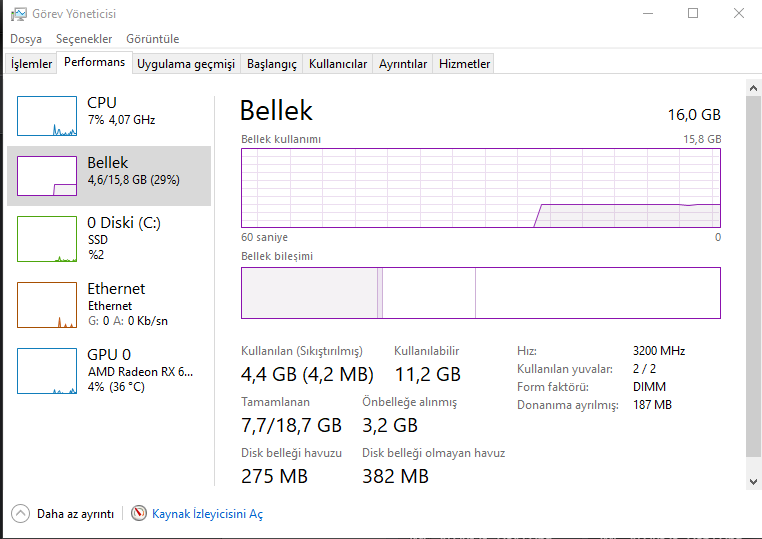Open the Görüntüle menu
Image resolution: width=762 pixels, height=539 pixels.
(152, 39)
